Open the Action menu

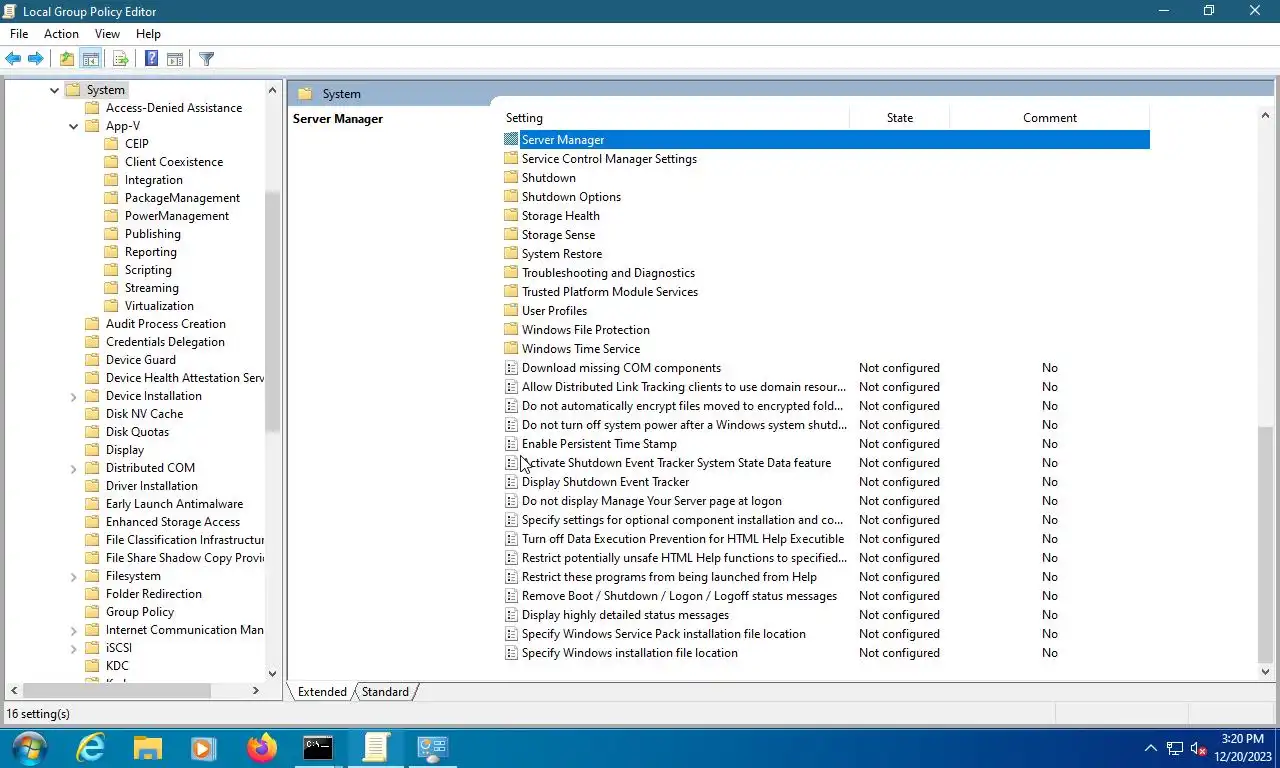pos(61,34)
